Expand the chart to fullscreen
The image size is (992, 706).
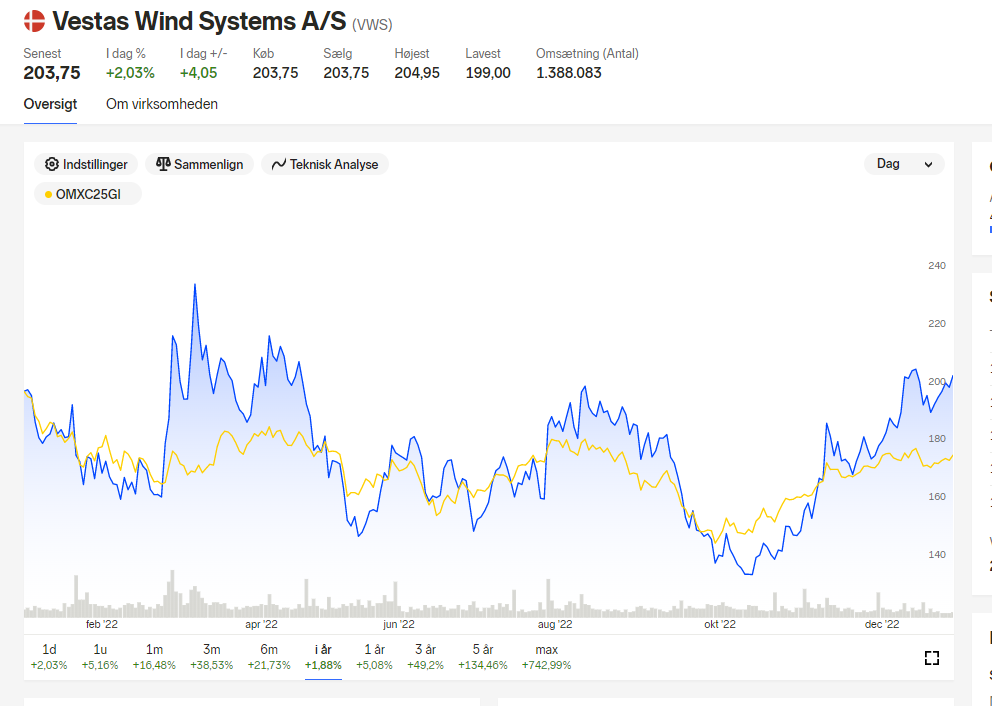[x=931, y=658]
